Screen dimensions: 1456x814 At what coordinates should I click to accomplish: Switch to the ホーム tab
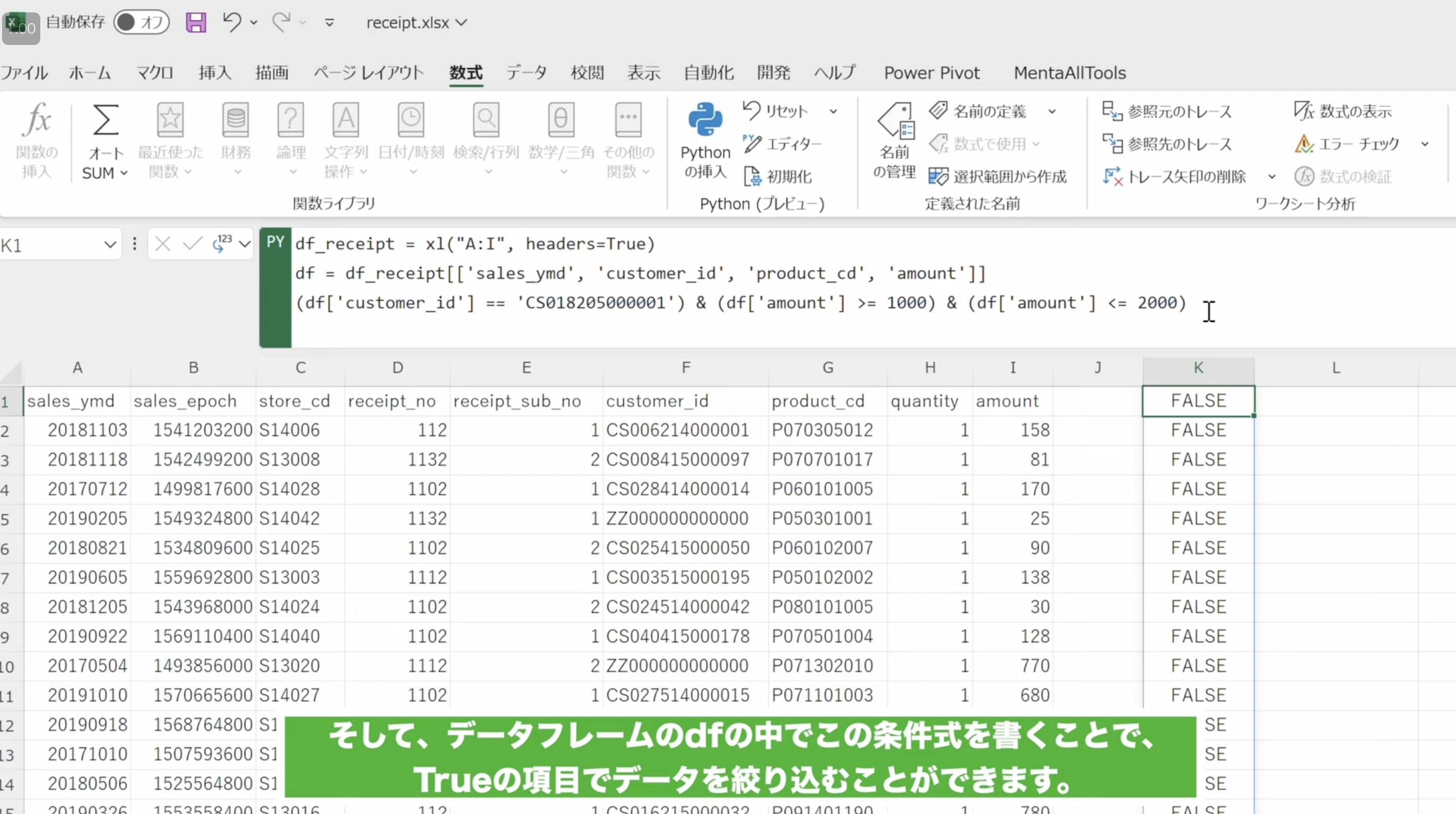click(90, 72)
